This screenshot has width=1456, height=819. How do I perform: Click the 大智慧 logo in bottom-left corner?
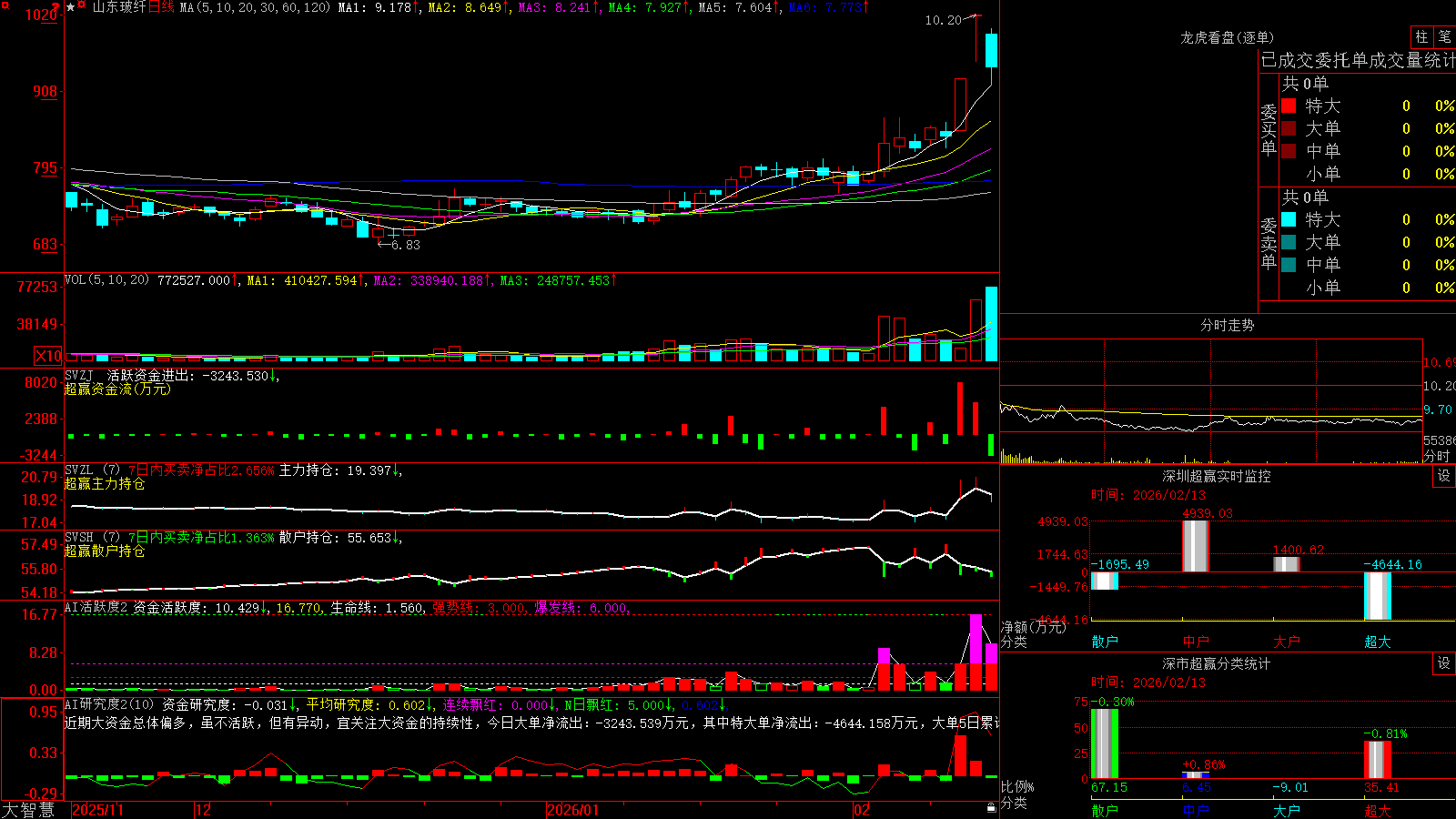[x=28, y=810]
